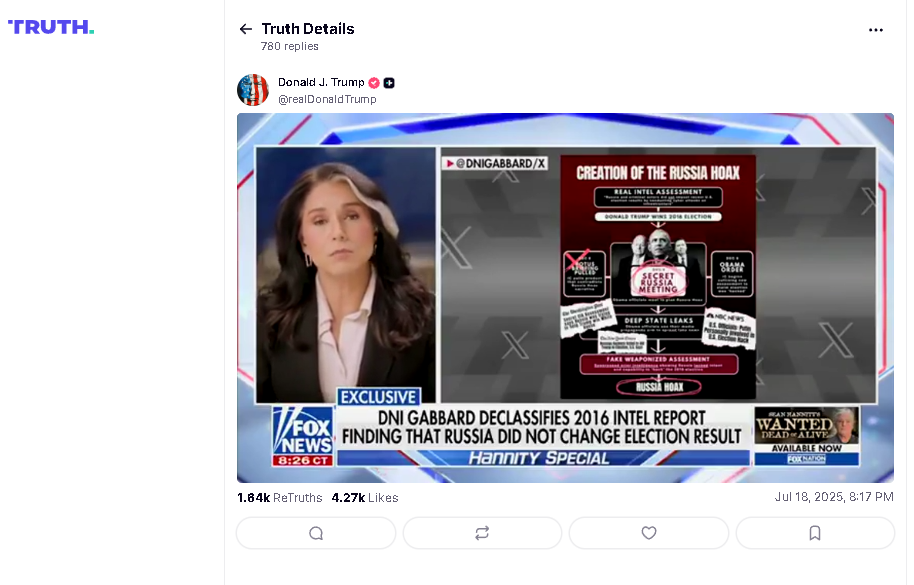Click the Creation of the Russia Hoax graphic

coord(658,277)
